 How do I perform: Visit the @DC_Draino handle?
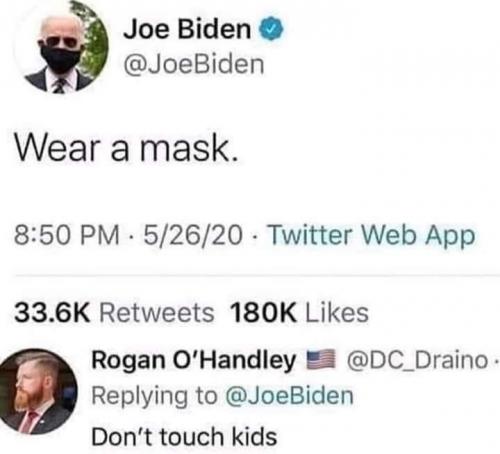point(417,361)
